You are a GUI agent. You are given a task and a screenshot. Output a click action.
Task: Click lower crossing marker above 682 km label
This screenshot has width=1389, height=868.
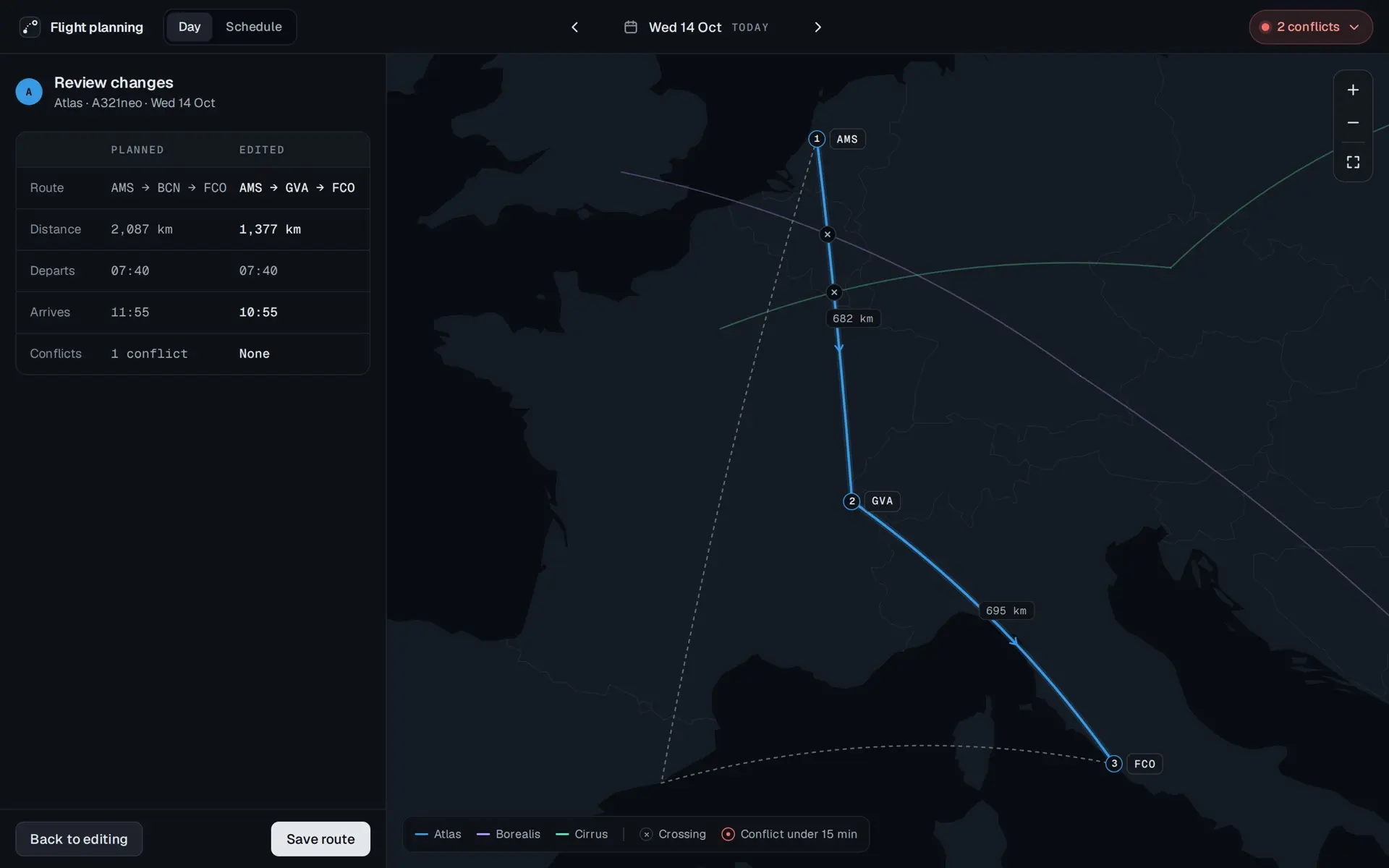click(x=834, y=292)
